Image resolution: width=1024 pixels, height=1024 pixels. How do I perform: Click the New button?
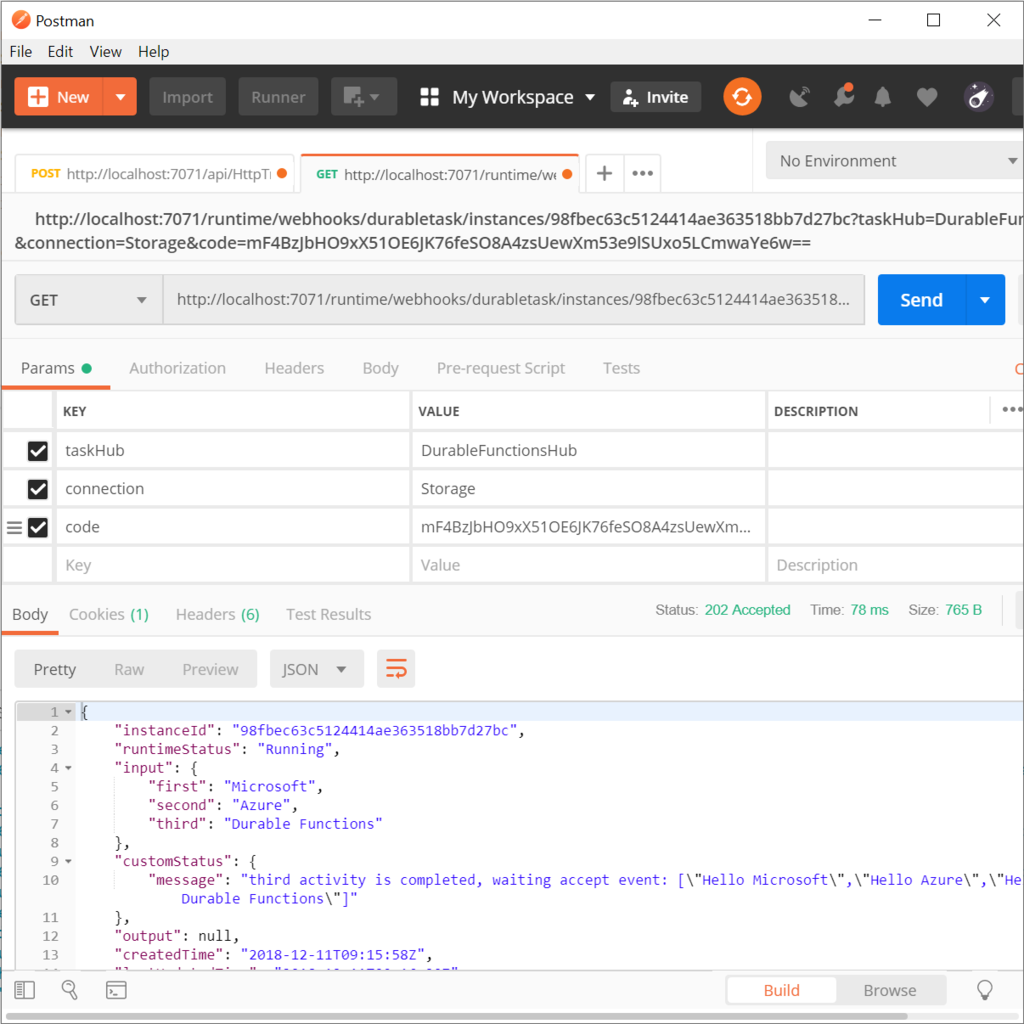click(59, 97)
